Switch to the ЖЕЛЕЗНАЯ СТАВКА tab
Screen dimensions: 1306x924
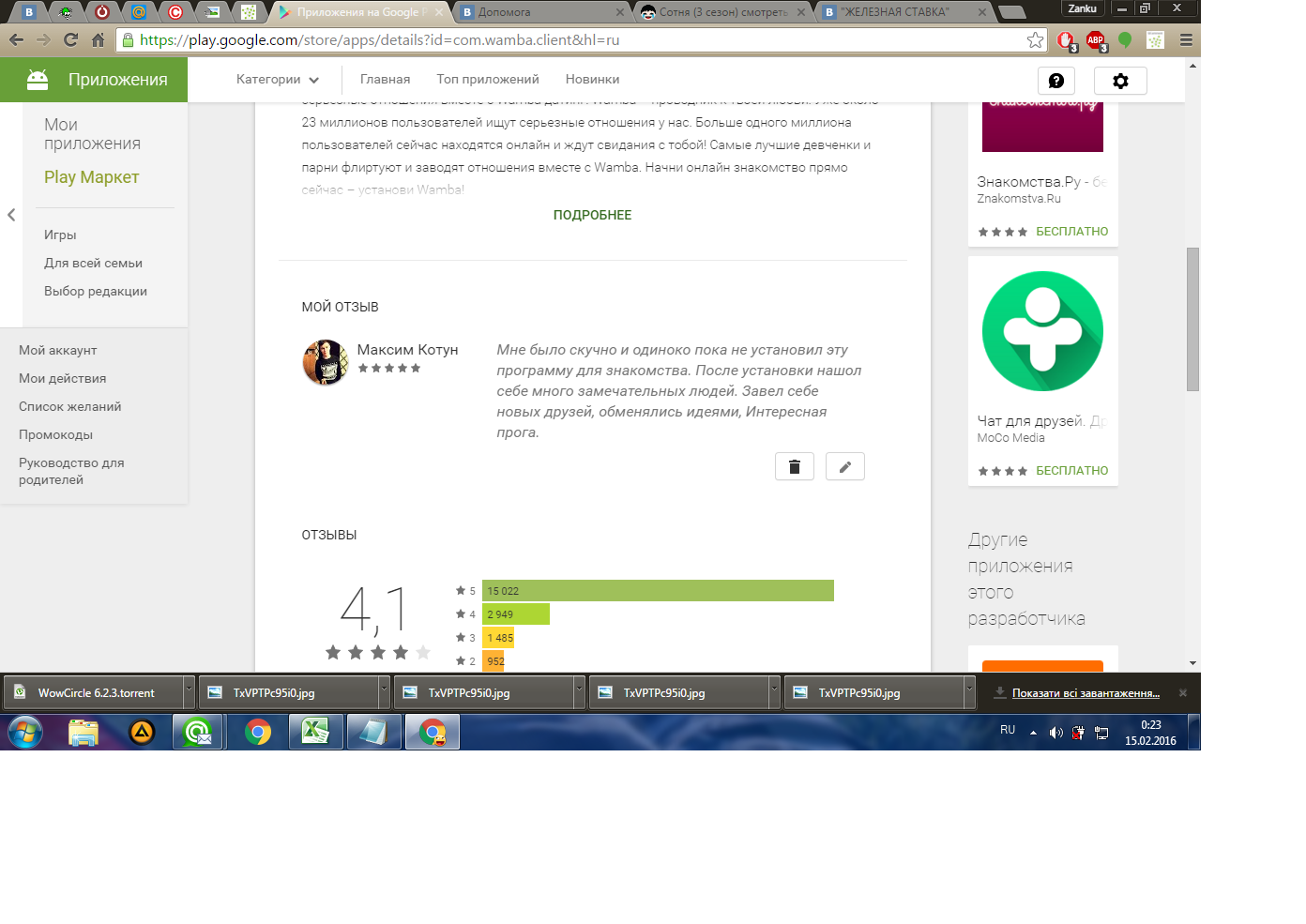coord(903,12)
